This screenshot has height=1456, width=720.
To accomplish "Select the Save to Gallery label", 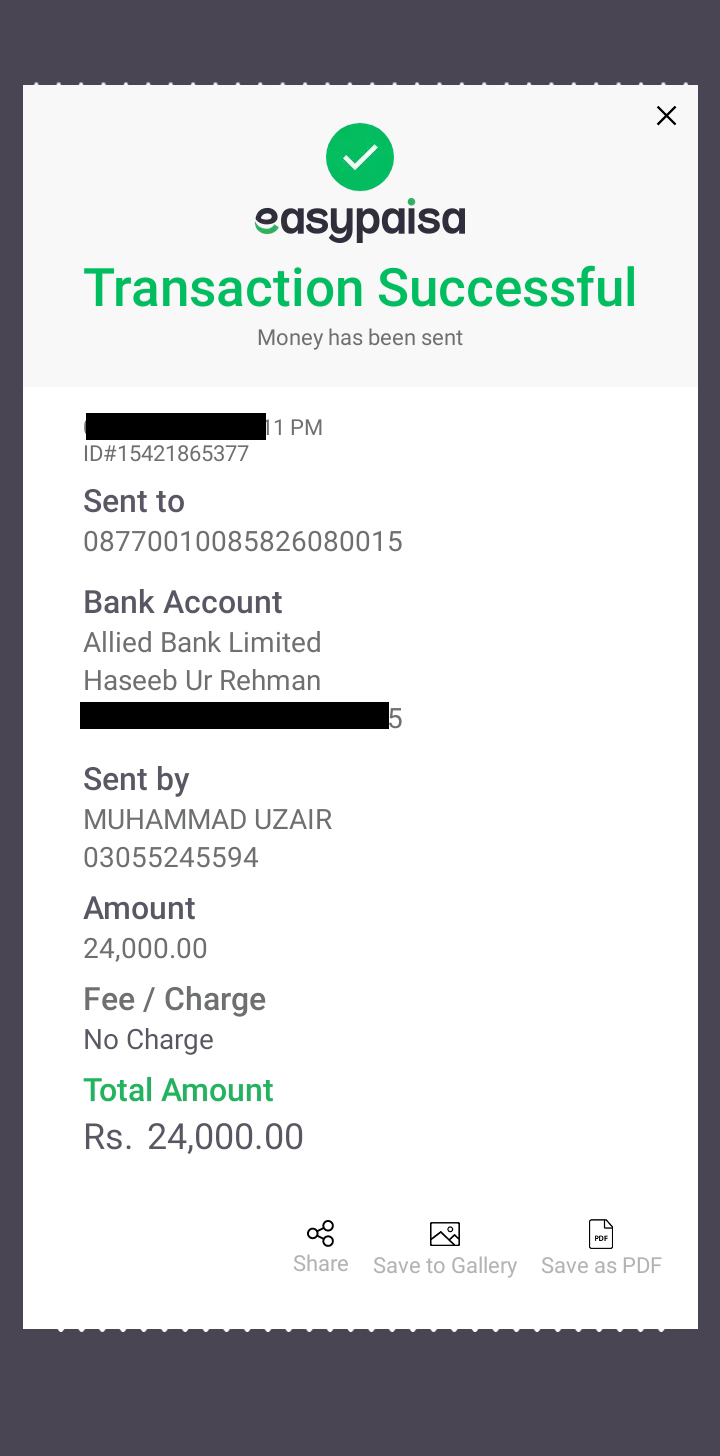I will (445, 1266).
